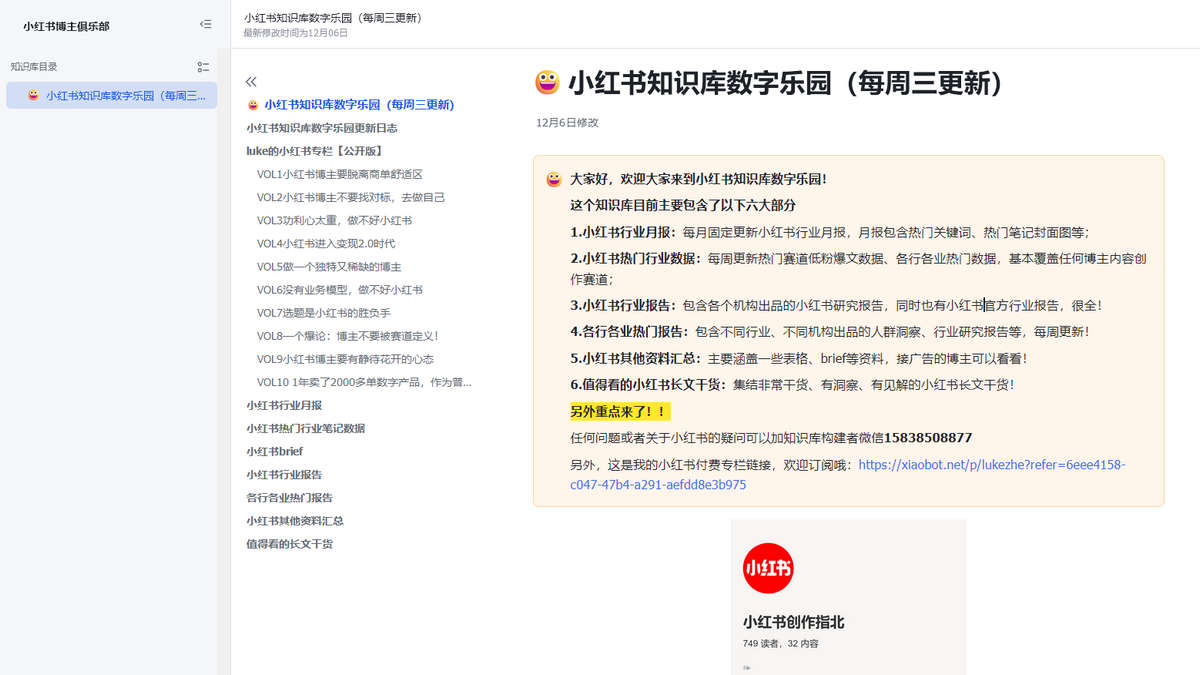Screen dimensions: 1200x675
Task: Toggle the 知识库目录 outline list icon
Action: 203,67
